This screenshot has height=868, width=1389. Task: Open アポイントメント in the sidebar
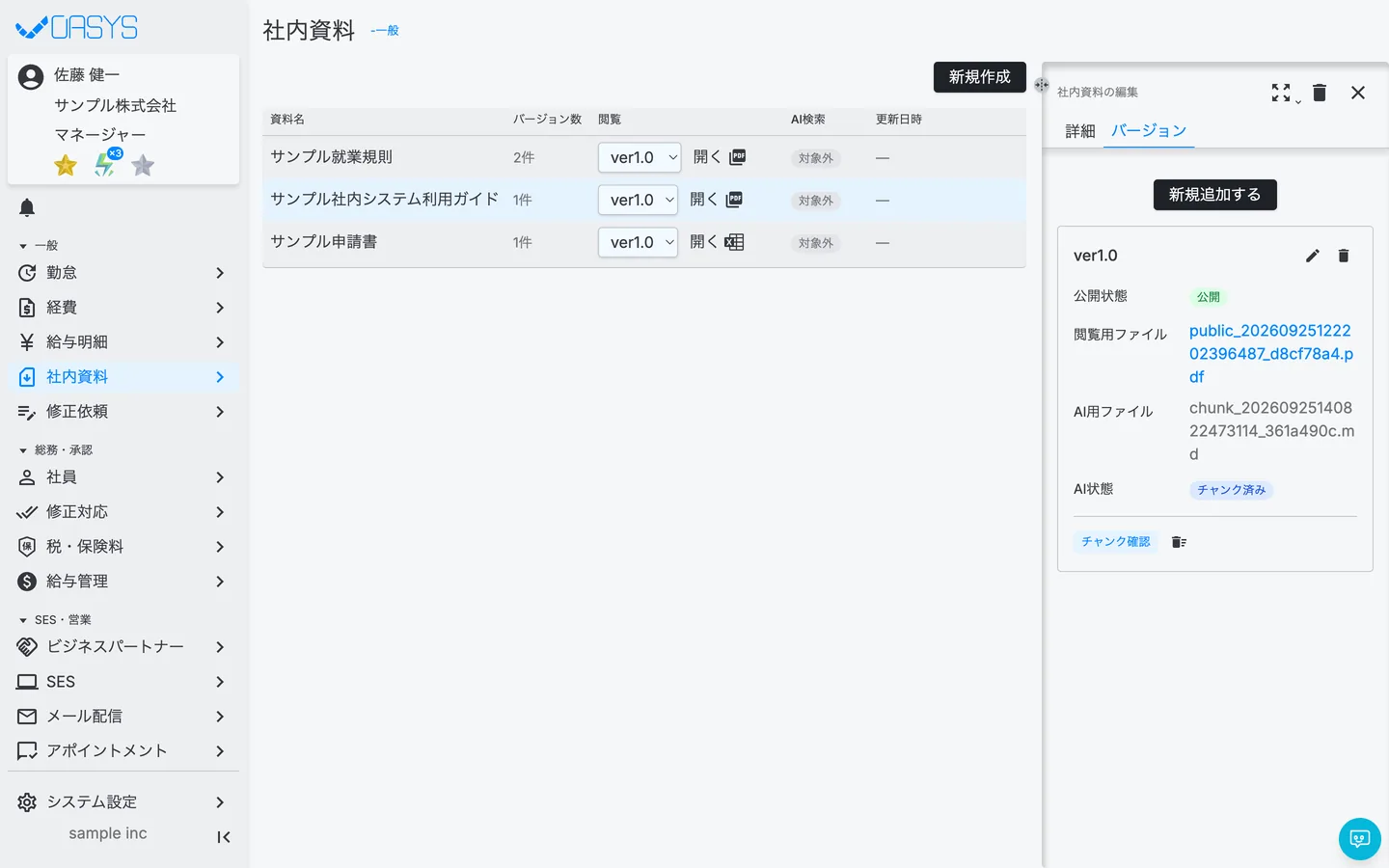123,751
